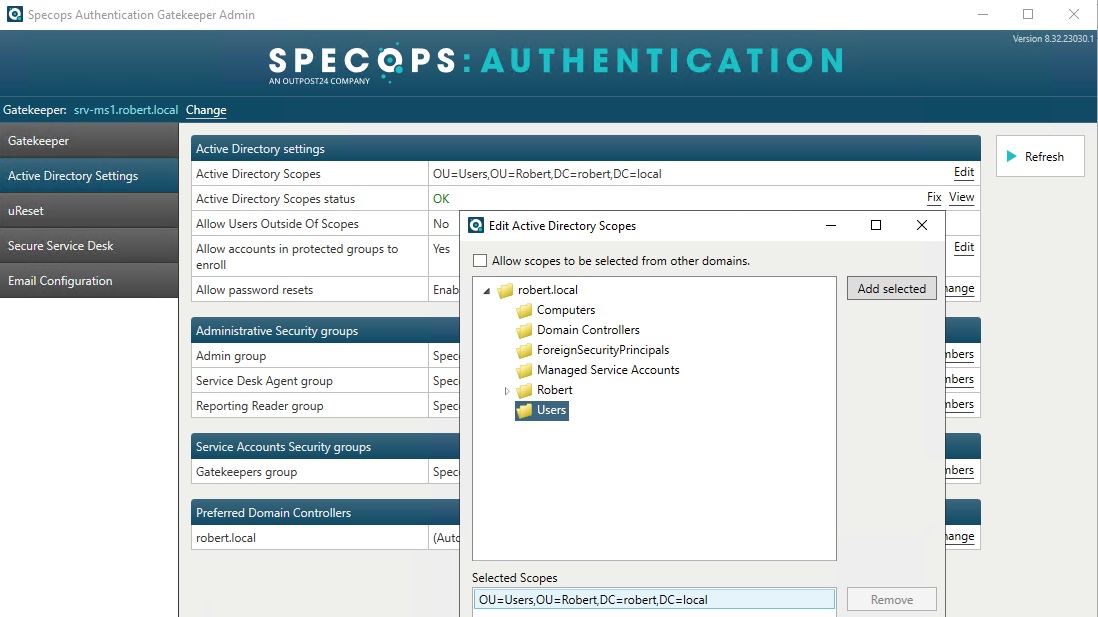Collapse the robert.local tree node

pos(487,291)
